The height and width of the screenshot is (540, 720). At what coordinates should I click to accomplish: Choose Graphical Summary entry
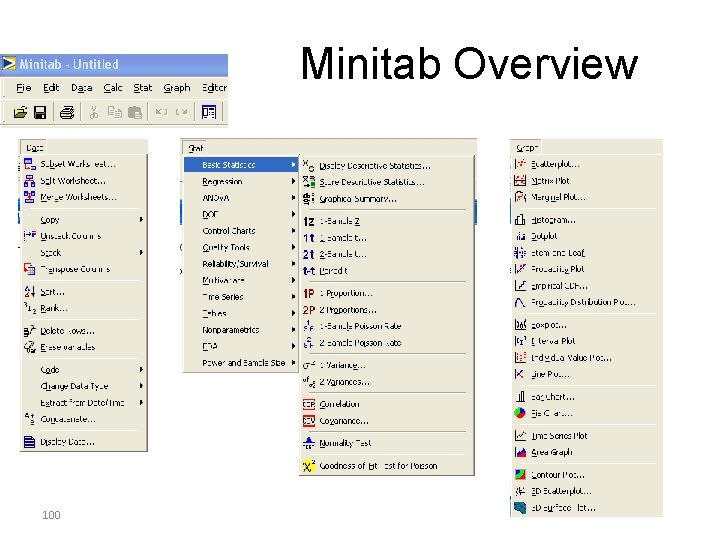point(387,199)
